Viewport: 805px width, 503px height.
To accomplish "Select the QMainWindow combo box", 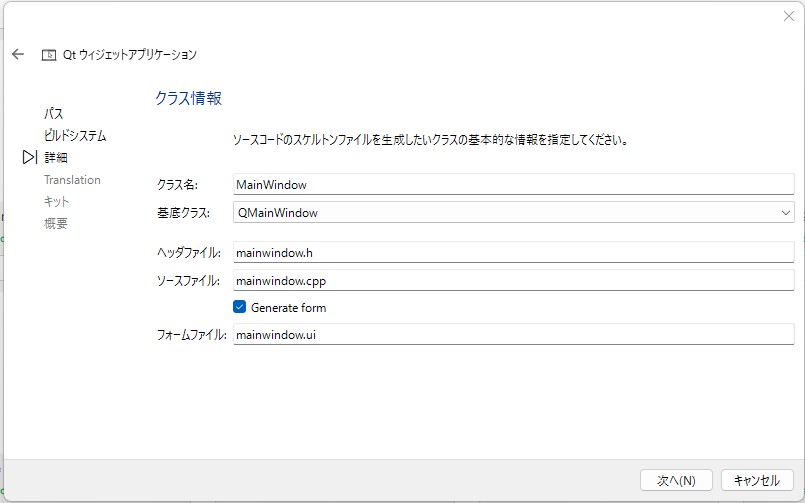I will 513,212.
